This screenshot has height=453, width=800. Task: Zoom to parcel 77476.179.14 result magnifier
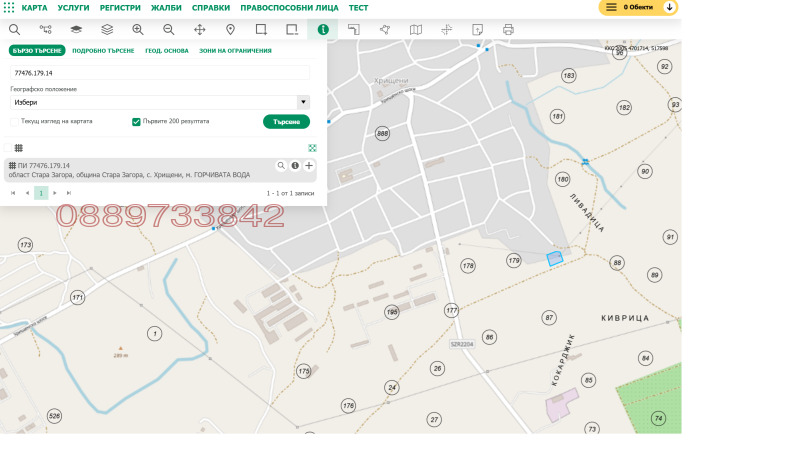point(282,165)
